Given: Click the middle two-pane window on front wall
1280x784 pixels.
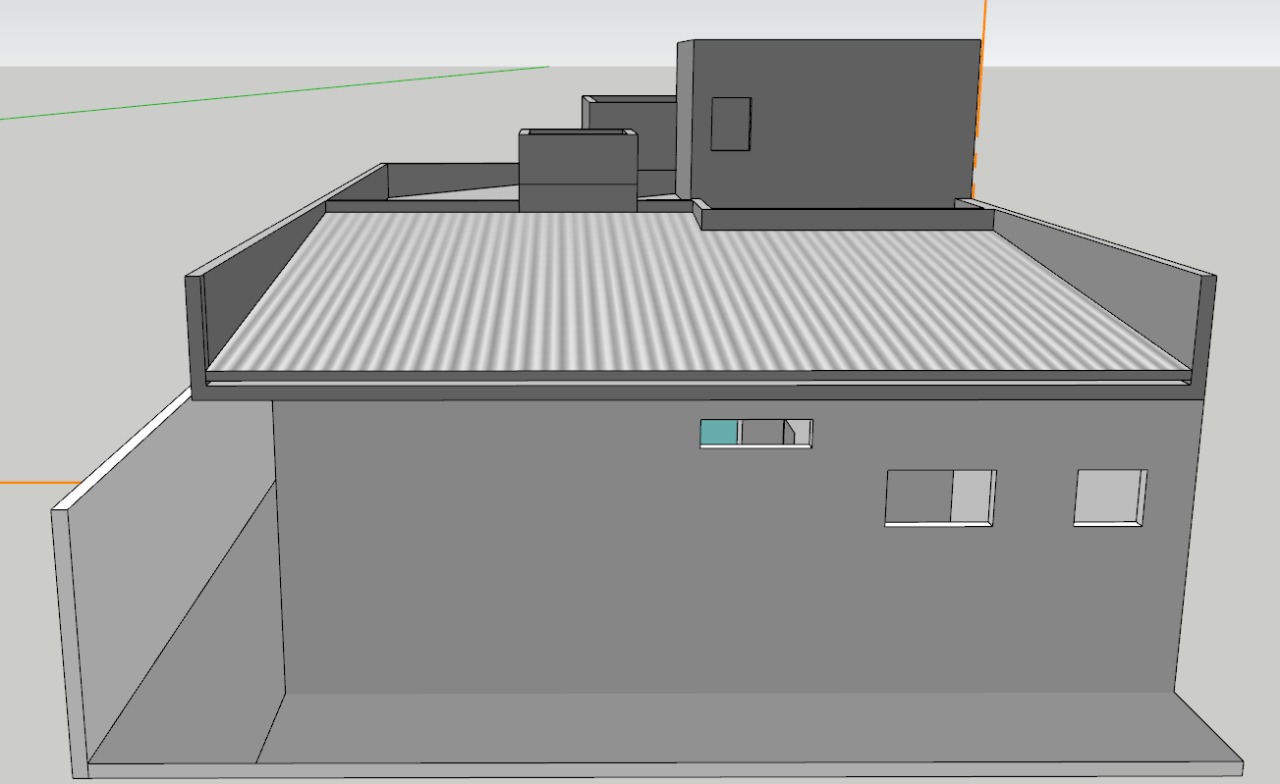Looking at the screenshot, I should pos(918,497).
